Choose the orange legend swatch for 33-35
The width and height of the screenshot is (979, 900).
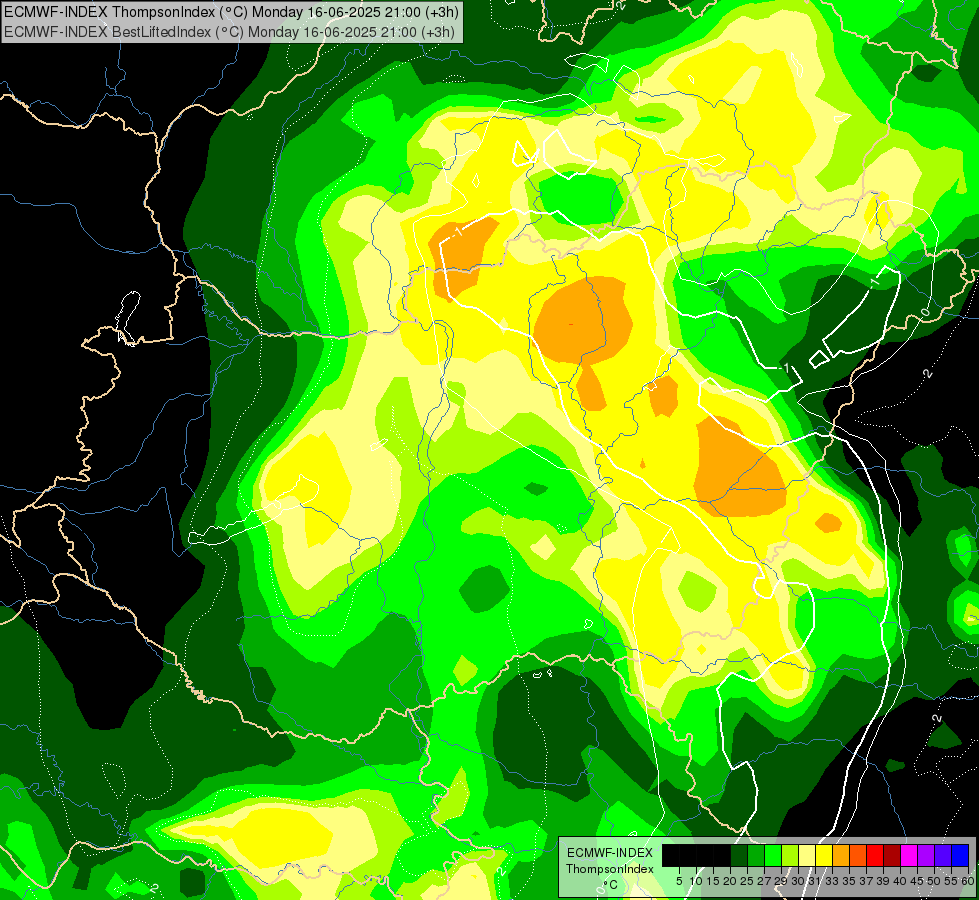[x=840, y=855]
